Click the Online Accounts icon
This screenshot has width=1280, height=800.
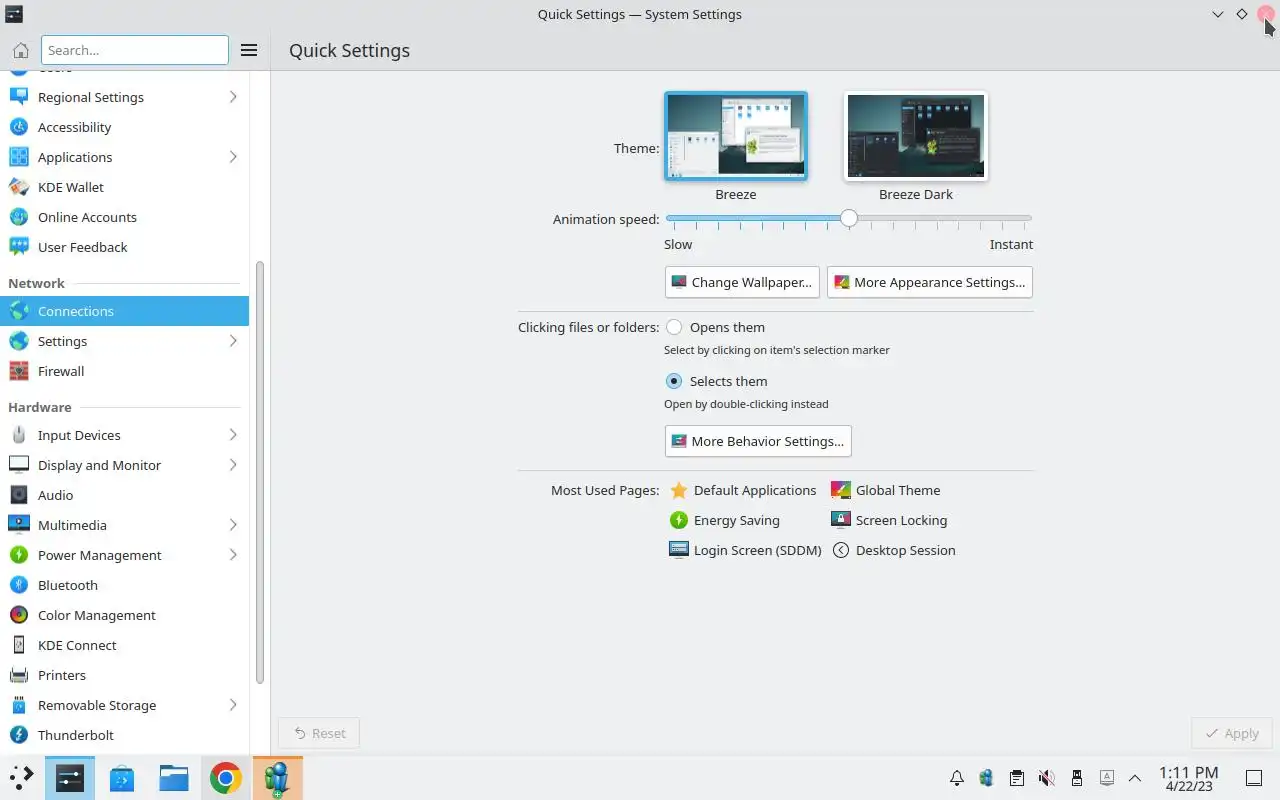(x=18, y=217)
